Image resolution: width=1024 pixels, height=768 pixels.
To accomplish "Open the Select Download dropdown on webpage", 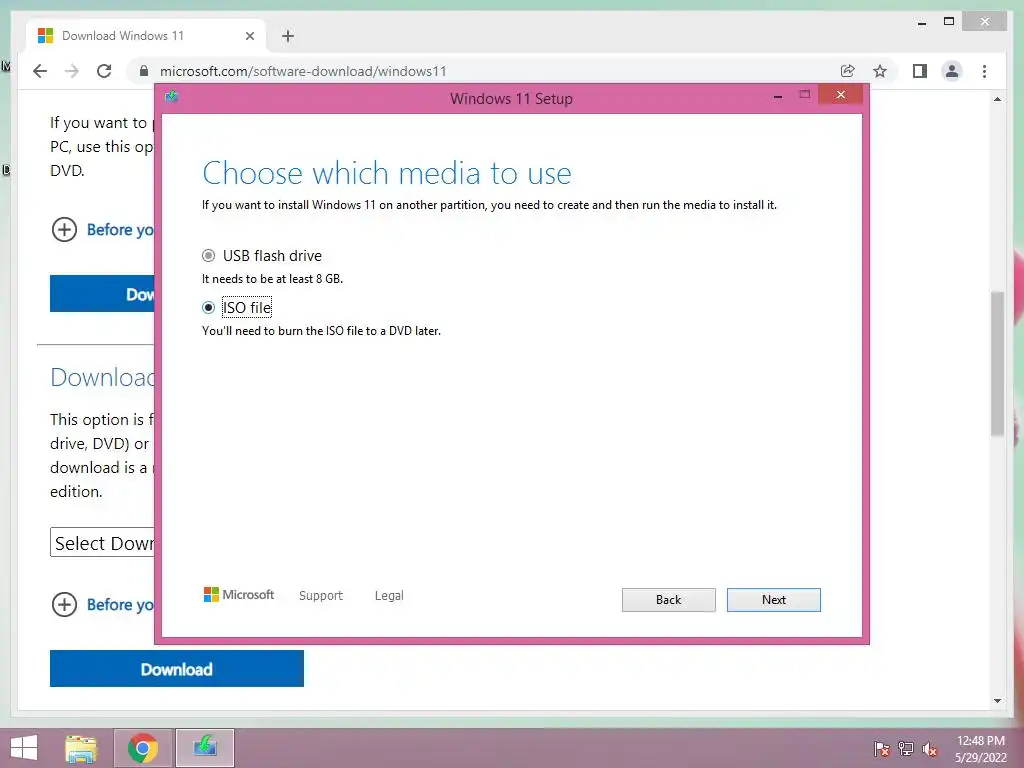I will [x=102, y=543].
